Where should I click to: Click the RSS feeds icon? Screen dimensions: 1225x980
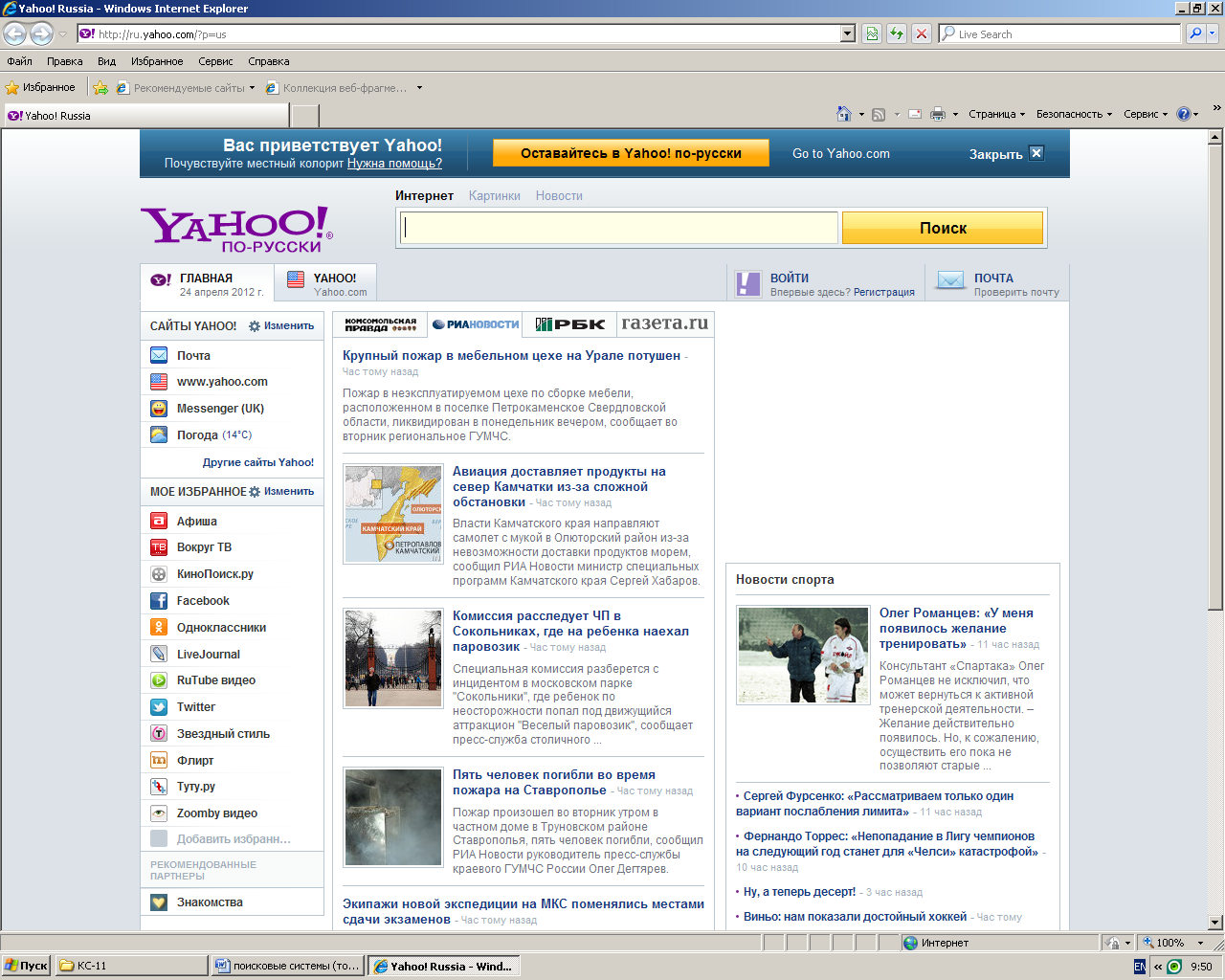point(879,114)
